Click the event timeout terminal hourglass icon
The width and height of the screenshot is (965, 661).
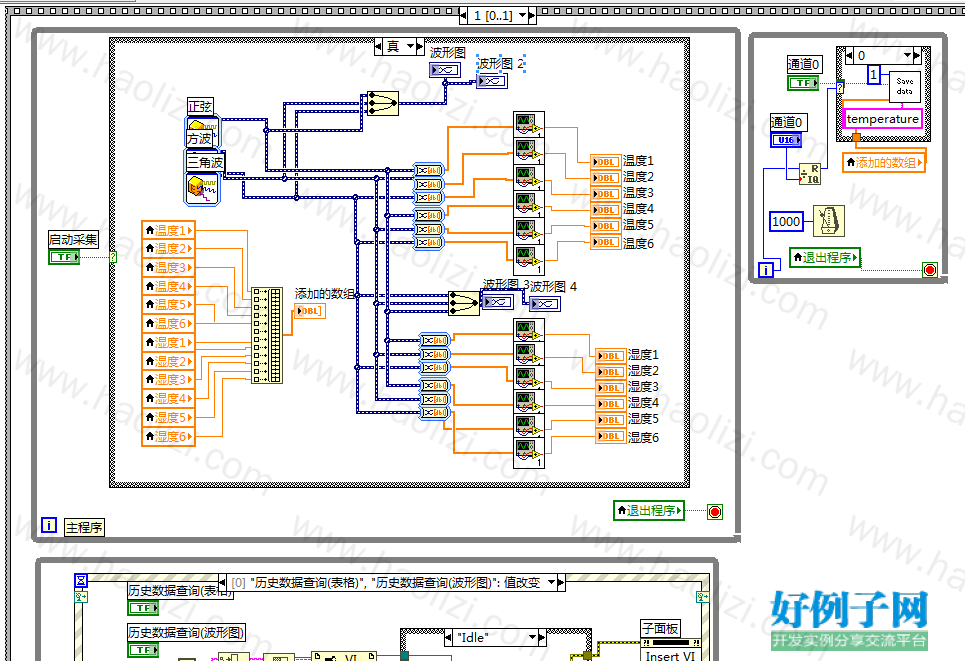click(x=81, y=580)
